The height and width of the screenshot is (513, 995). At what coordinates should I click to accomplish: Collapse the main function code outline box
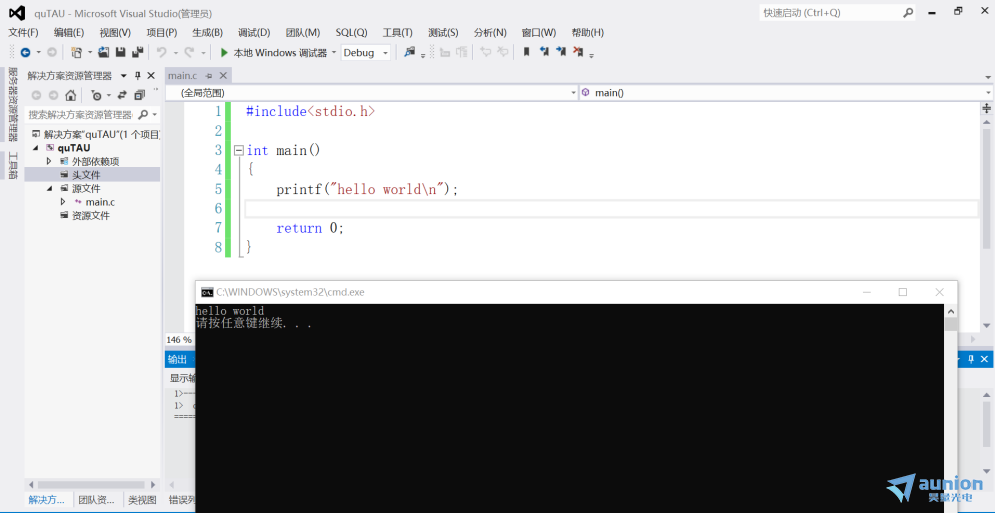click(239, 150)
